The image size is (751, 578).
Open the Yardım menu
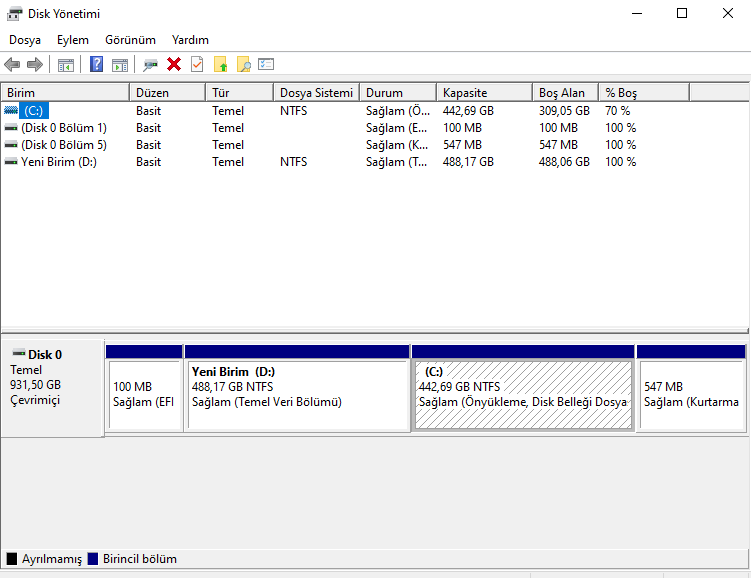point(190,40)
